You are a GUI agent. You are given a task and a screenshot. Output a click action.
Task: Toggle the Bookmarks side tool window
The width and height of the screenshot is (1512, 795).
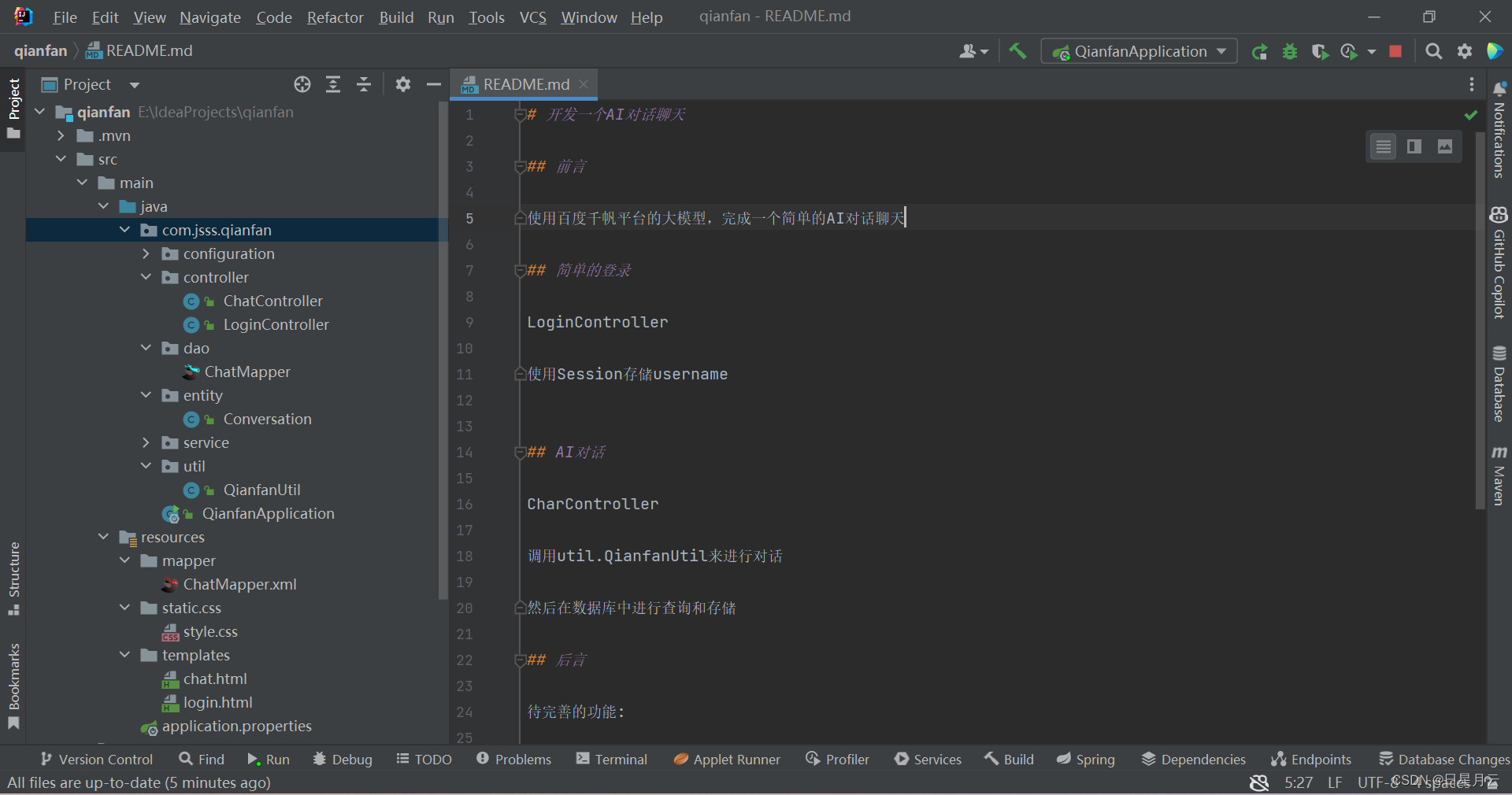click(13, 687)
